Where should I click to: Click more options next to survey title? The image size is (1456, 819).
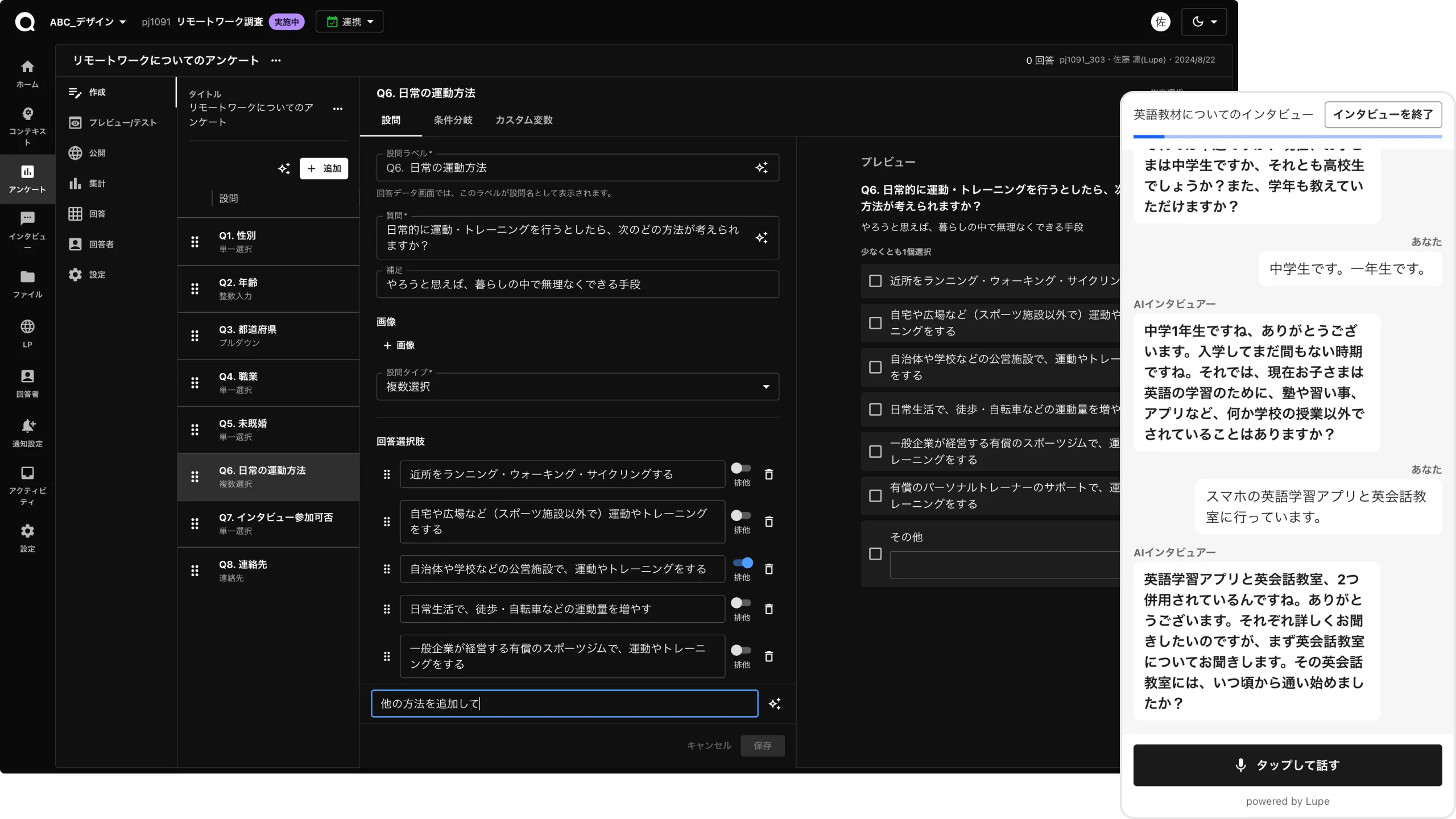pos(276,60)
